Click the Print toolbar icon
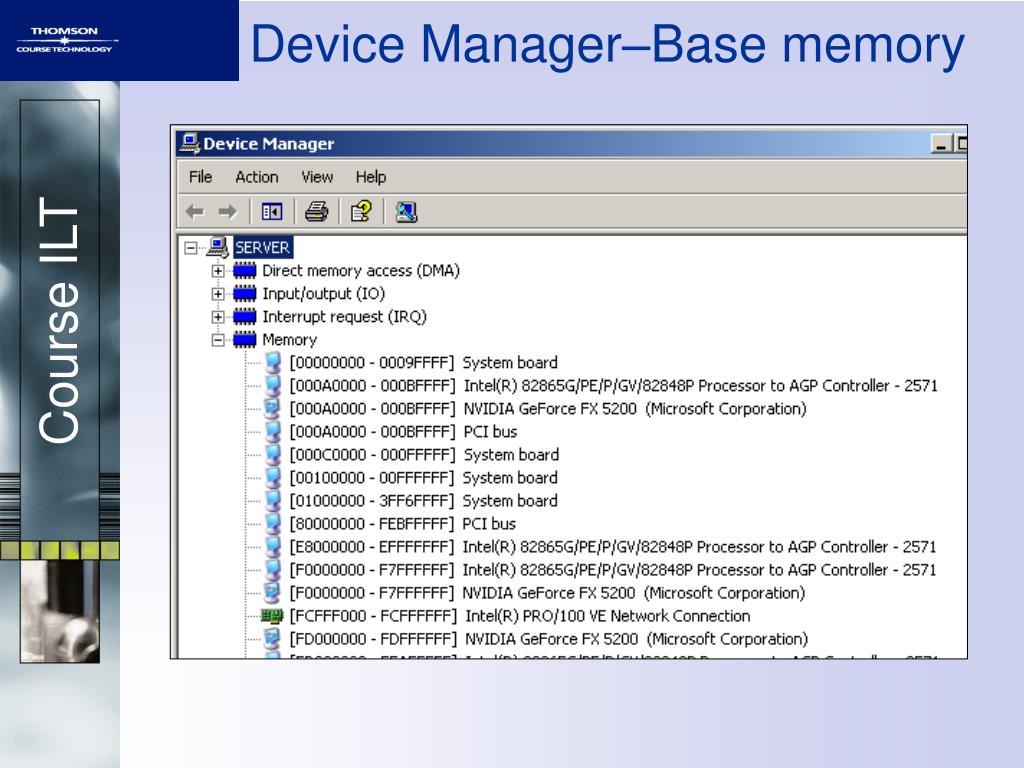Viewport: 1024px width, 768px height. point(317,212)
